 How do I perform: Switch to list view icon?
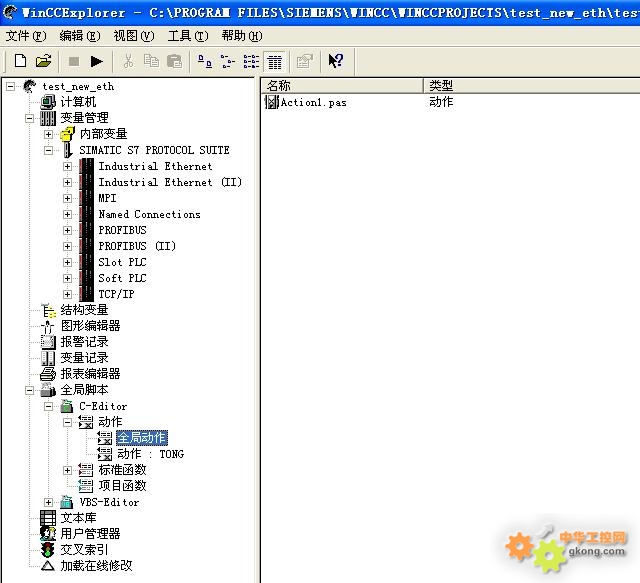pyautogui.click(x=251, y=61)
